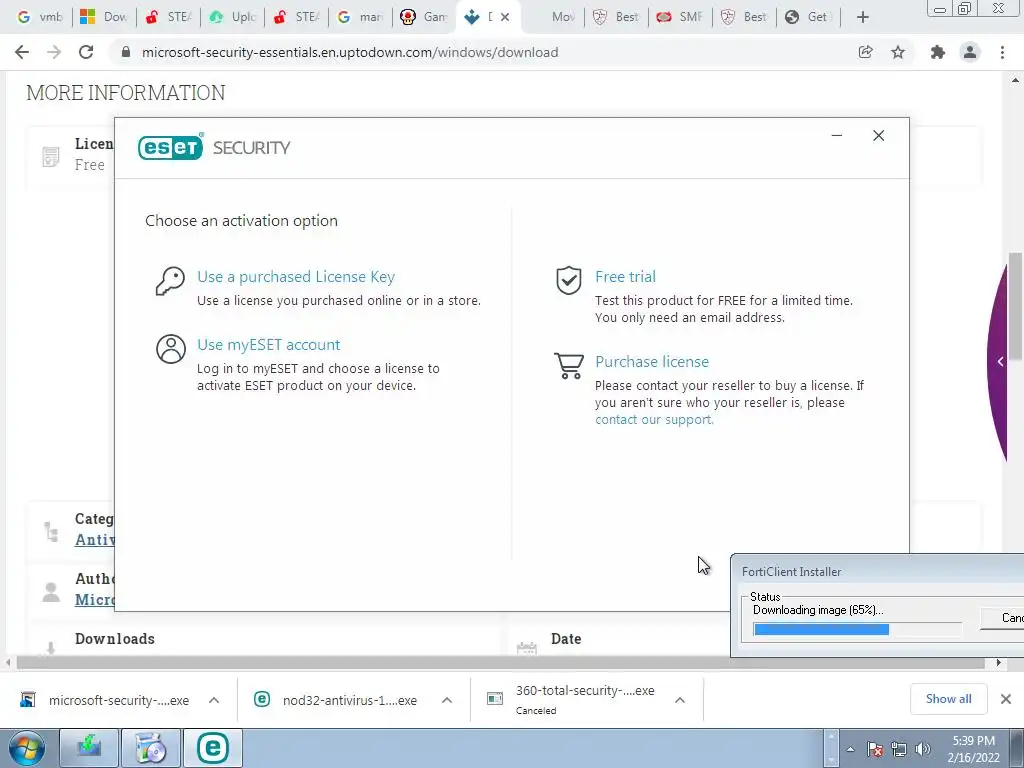The width and height of the screenshot is (1024, 768).
Task: Open the Chrome three-dot menu
Action: click(x=1002, y=52)
